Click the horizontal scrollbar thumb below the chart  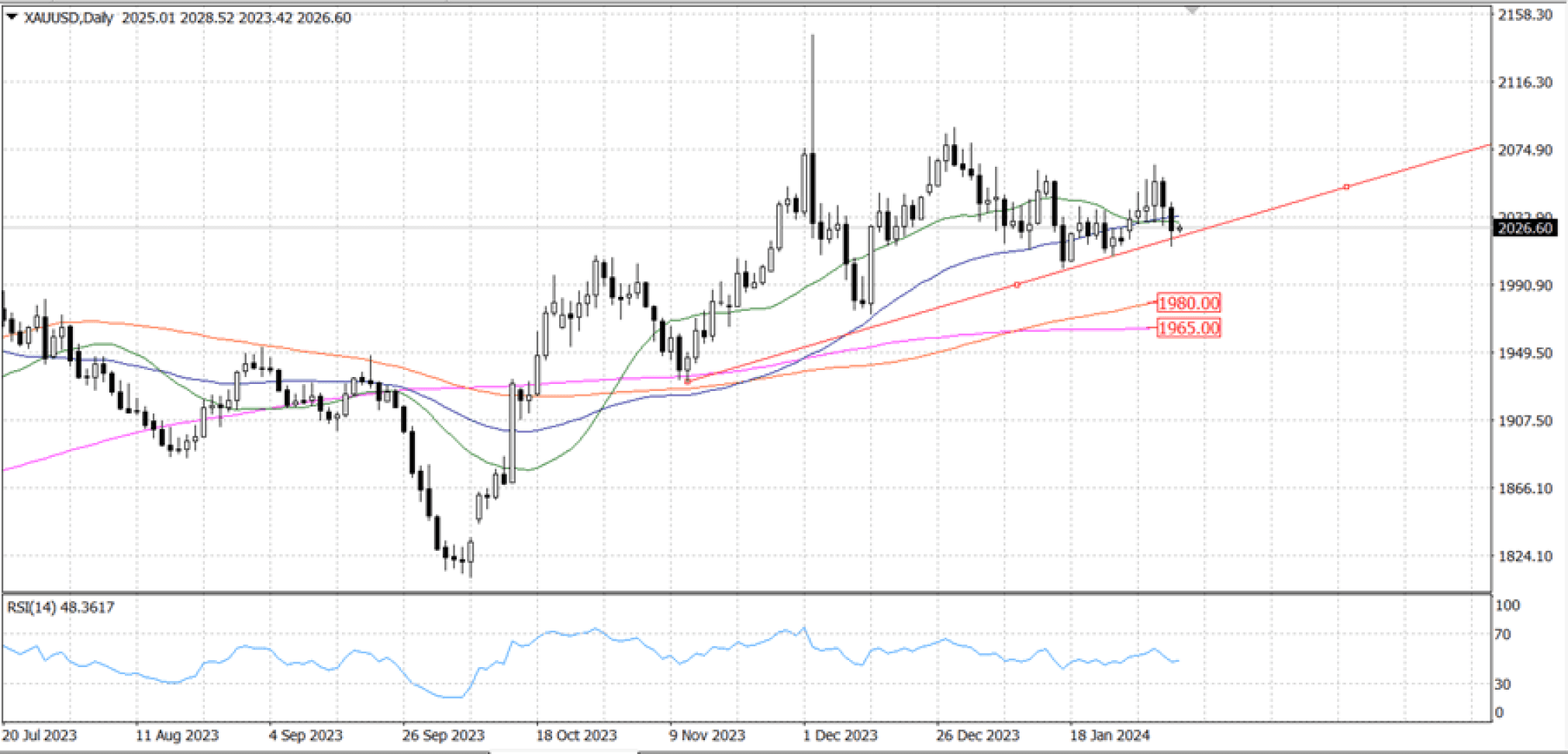click(564, 752)
